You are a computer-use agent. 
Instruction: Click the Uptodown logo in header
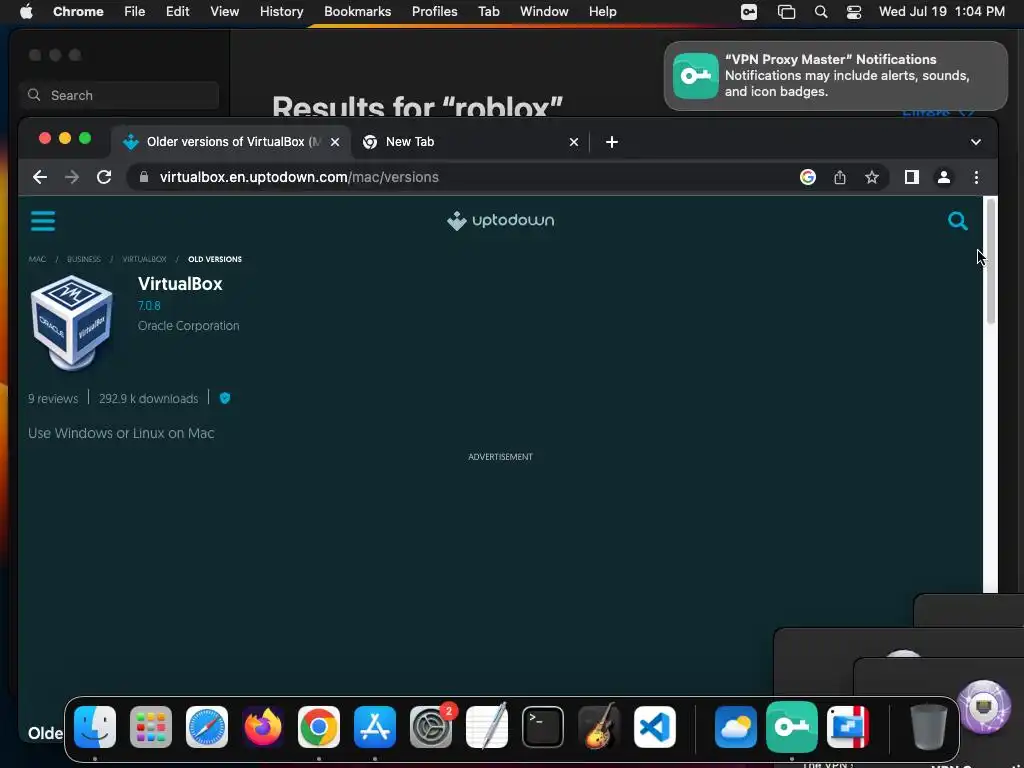(x=500, y=221)
